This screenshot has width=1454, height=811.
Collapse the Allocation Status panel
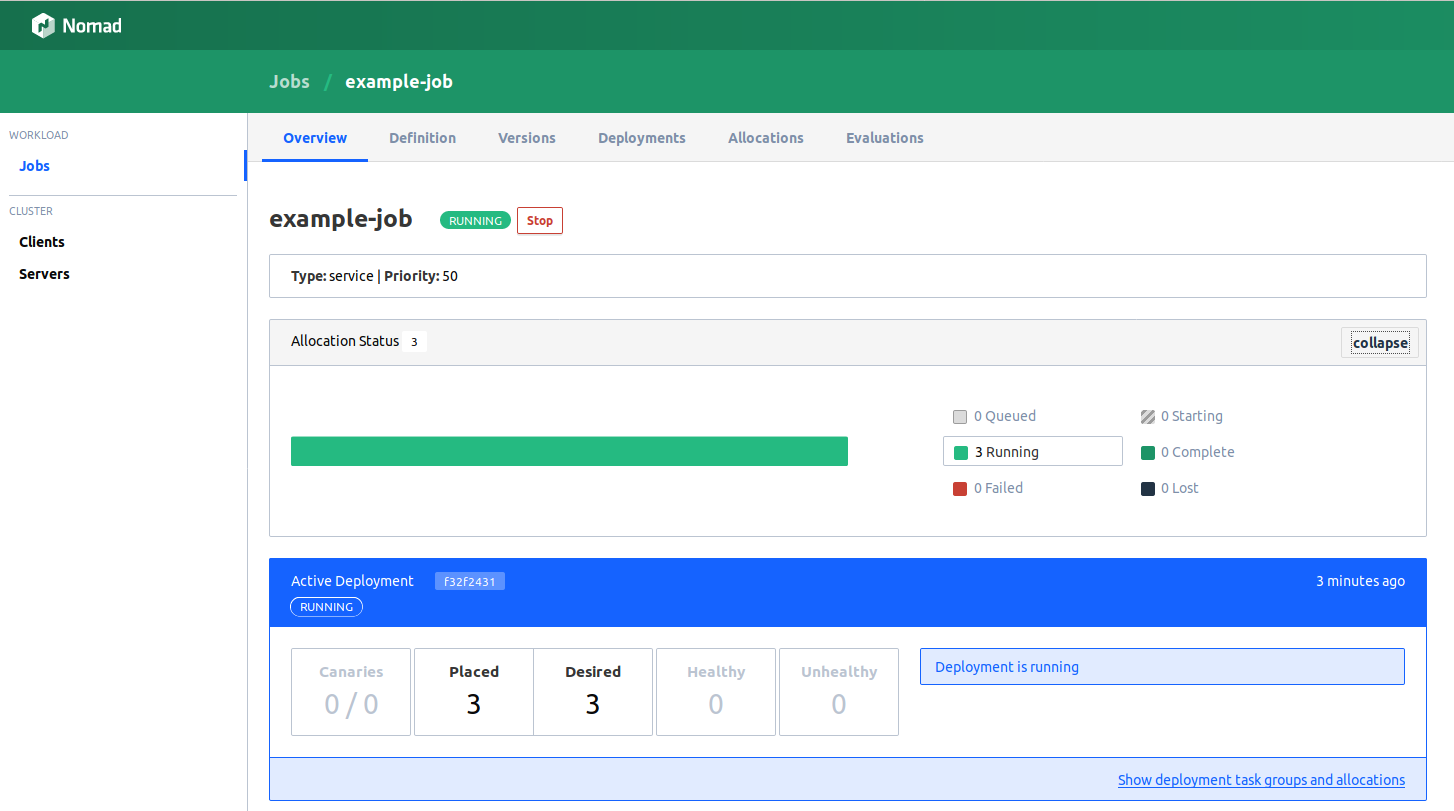tap(1379, 343)
